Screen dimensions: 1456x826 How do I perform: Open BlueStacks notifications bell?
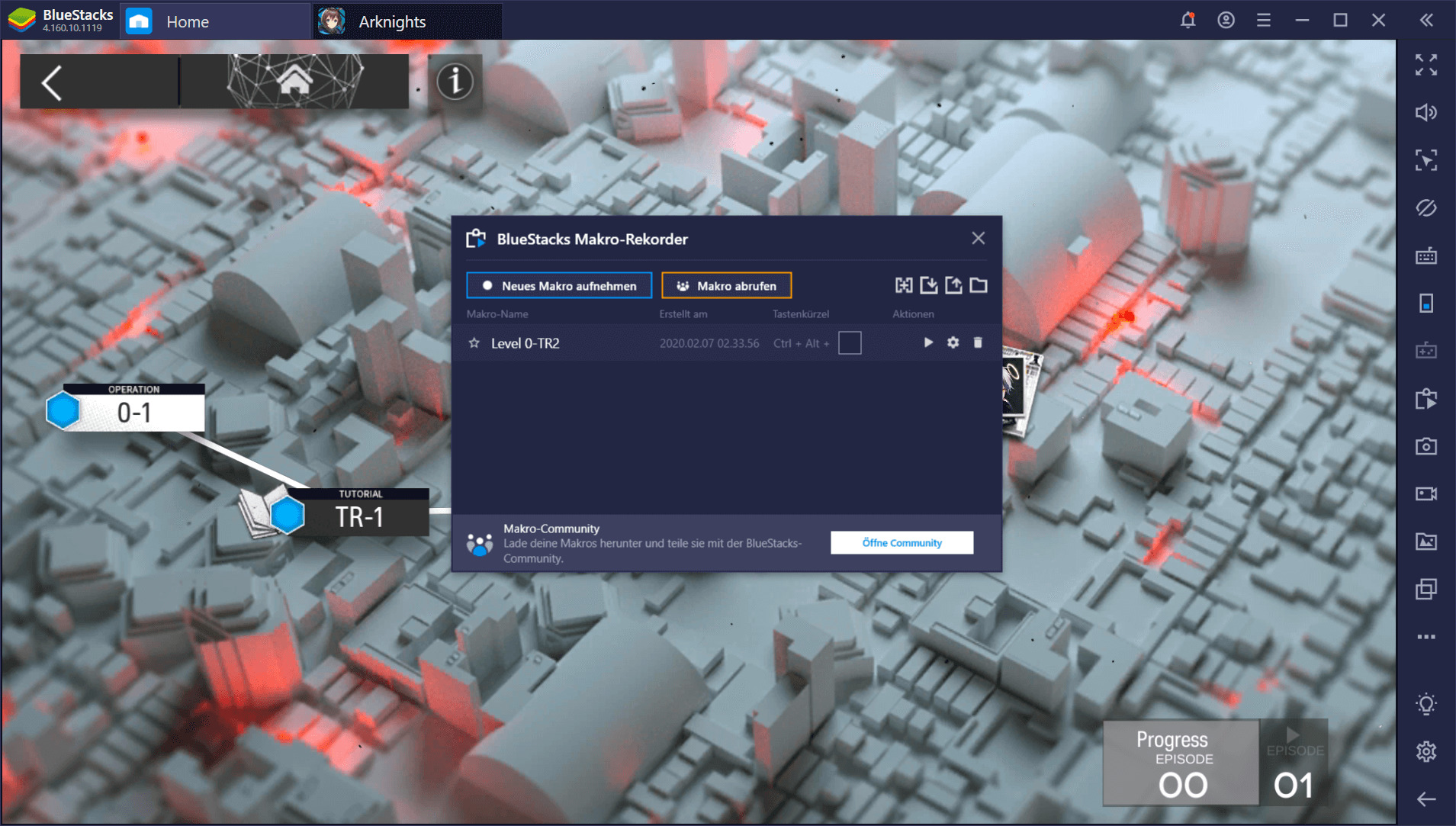click(x=1188, y=21)
